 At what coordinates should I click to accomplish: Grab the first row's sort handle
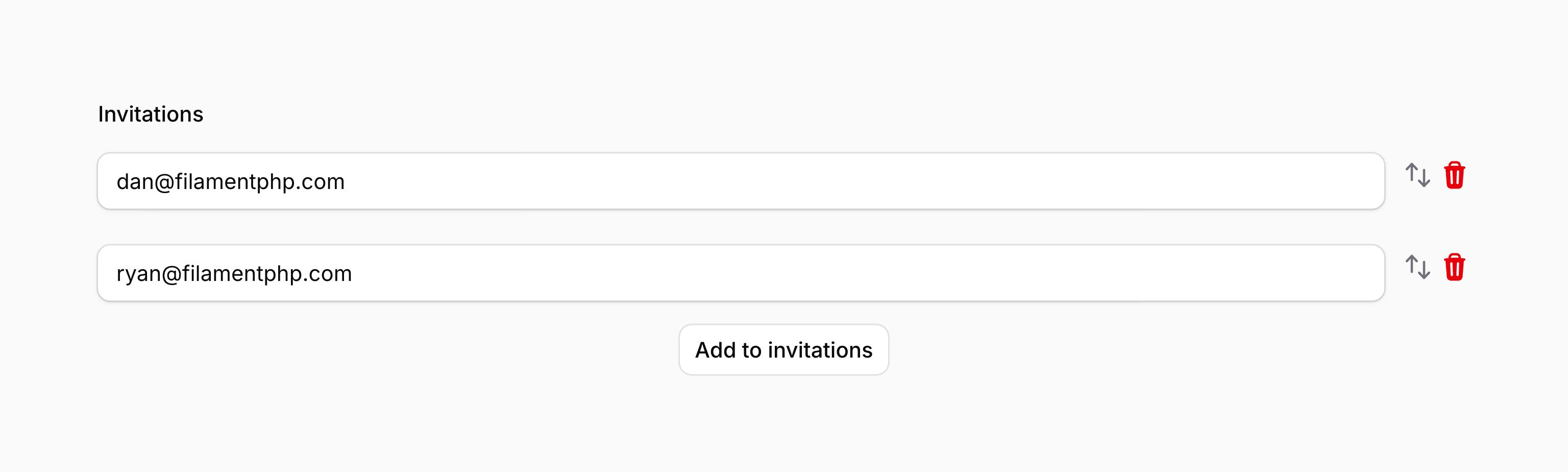pos(1417,175)
